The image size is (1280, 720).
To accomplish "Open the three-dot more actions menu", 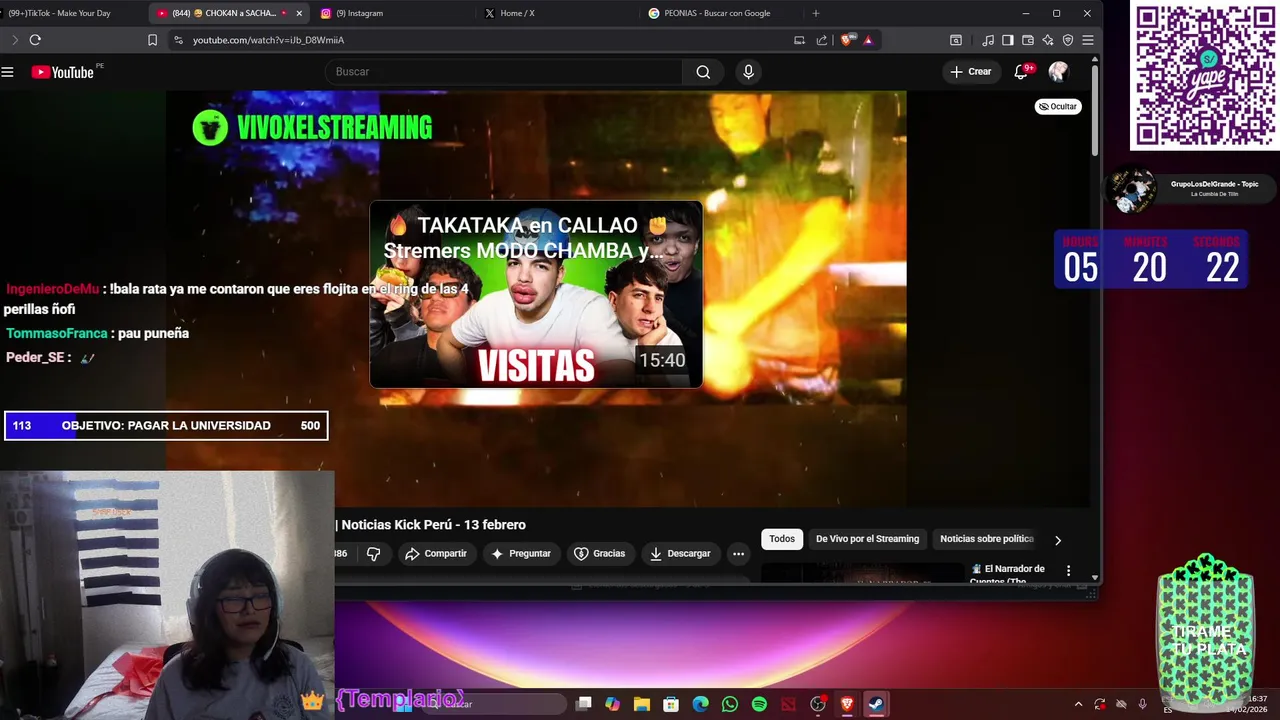I will [738, 553].
